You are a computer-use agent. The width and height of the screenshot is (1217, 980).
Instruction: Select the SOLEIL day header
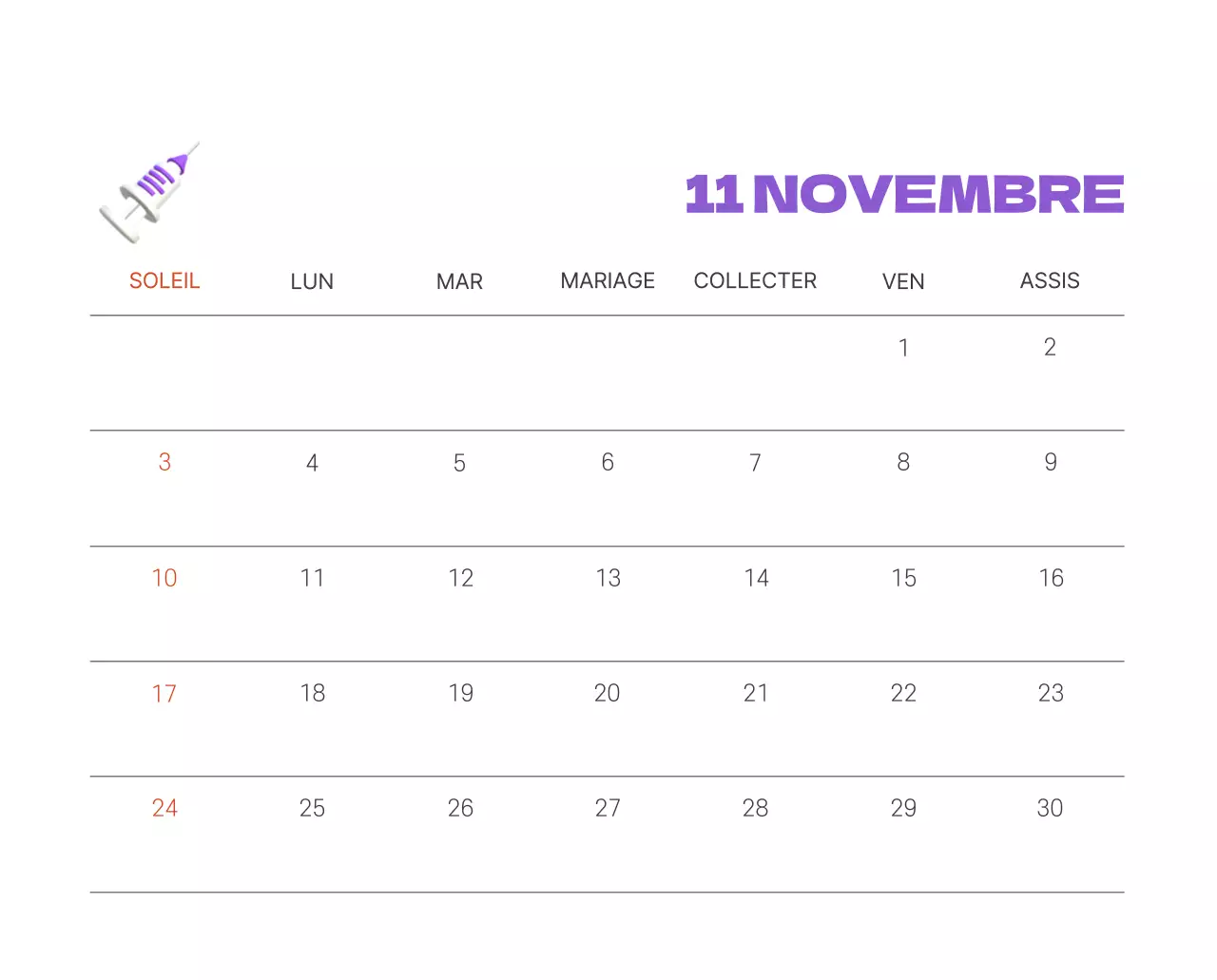click(x=164, y=281)
